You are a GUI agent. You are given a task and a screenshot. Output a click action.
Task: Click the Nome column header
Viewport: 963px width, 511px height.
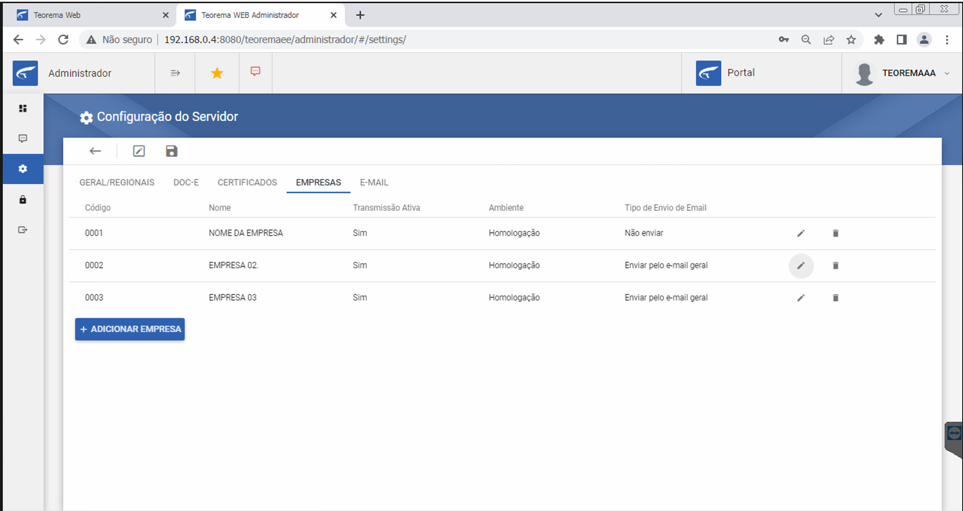[219, 208]
